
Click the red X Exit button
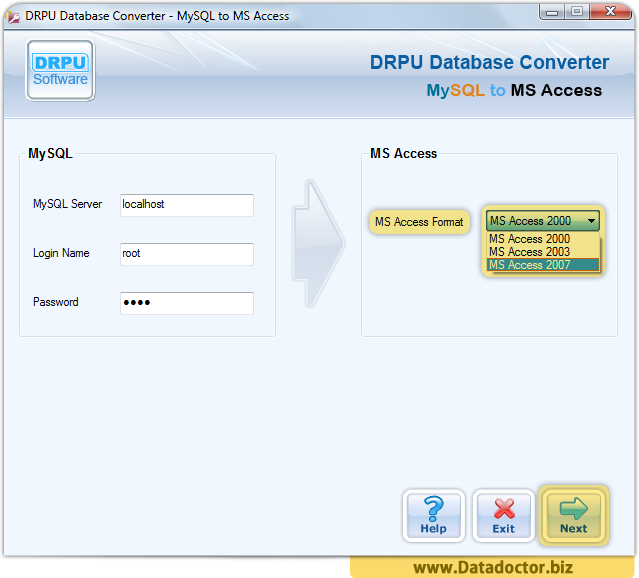click(x=504, y=516)
